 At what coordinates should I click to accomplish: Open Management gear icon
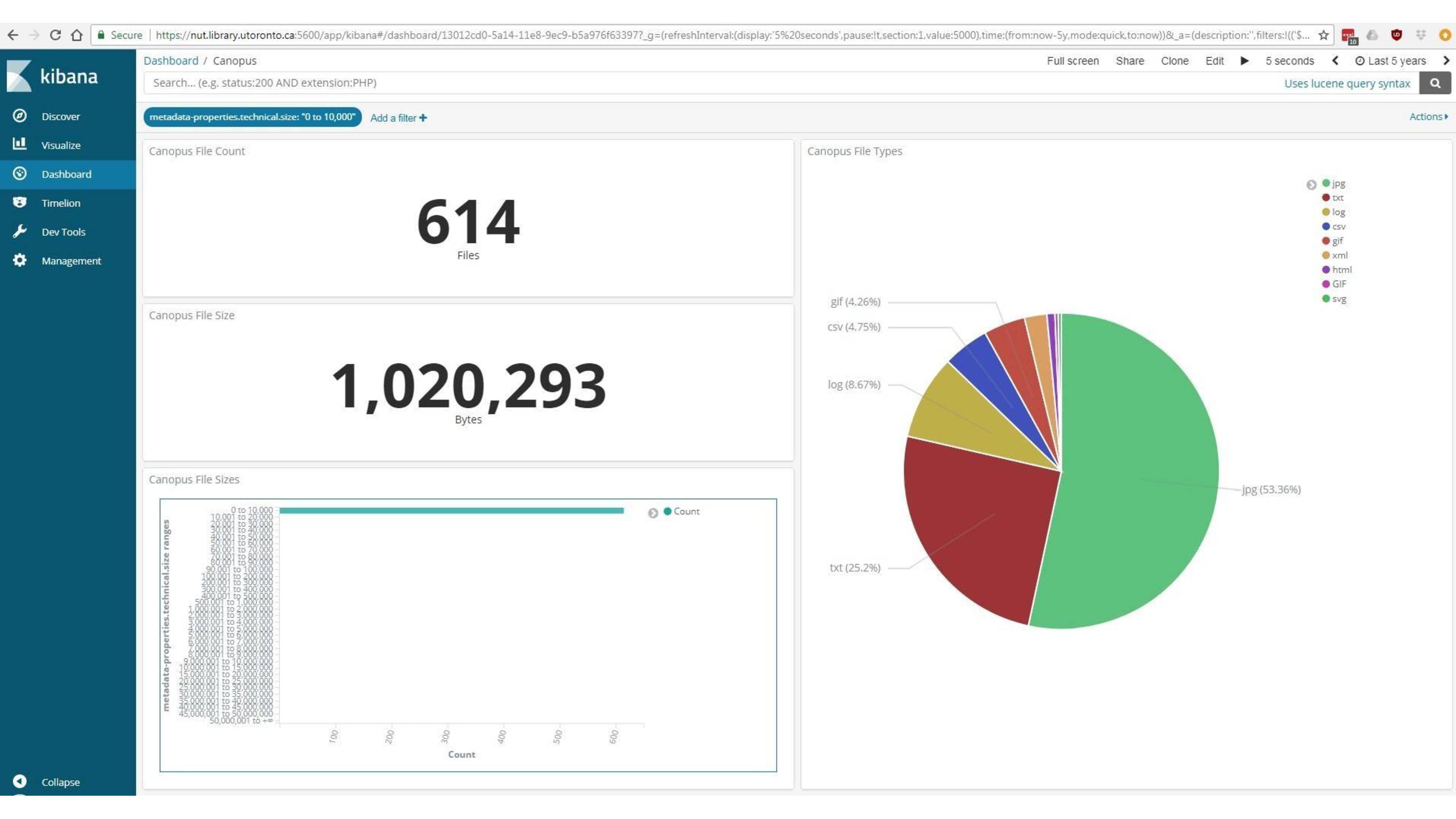pos(20,260)
